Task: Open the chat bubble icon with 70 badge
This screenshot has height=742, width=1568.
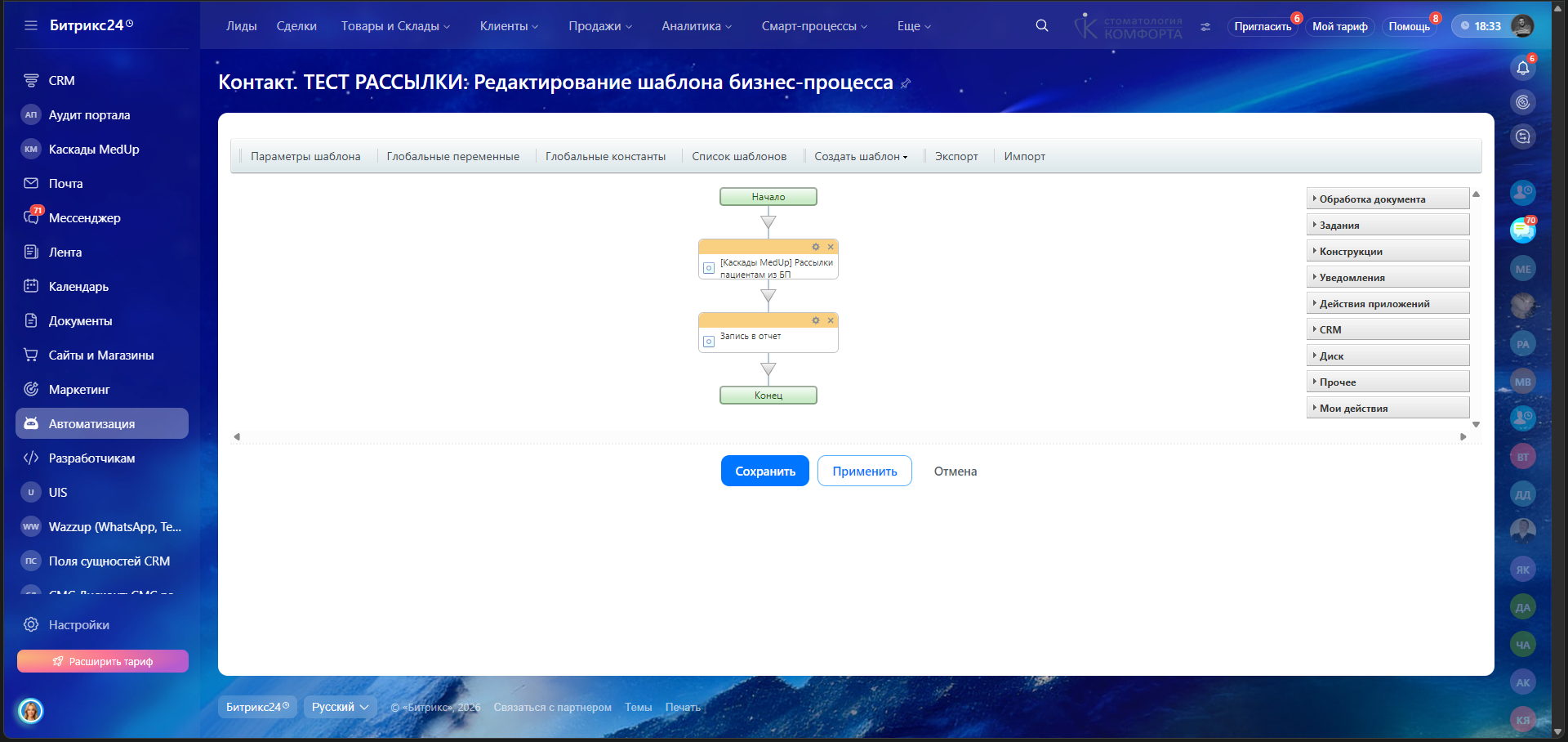Action: 1523,230
